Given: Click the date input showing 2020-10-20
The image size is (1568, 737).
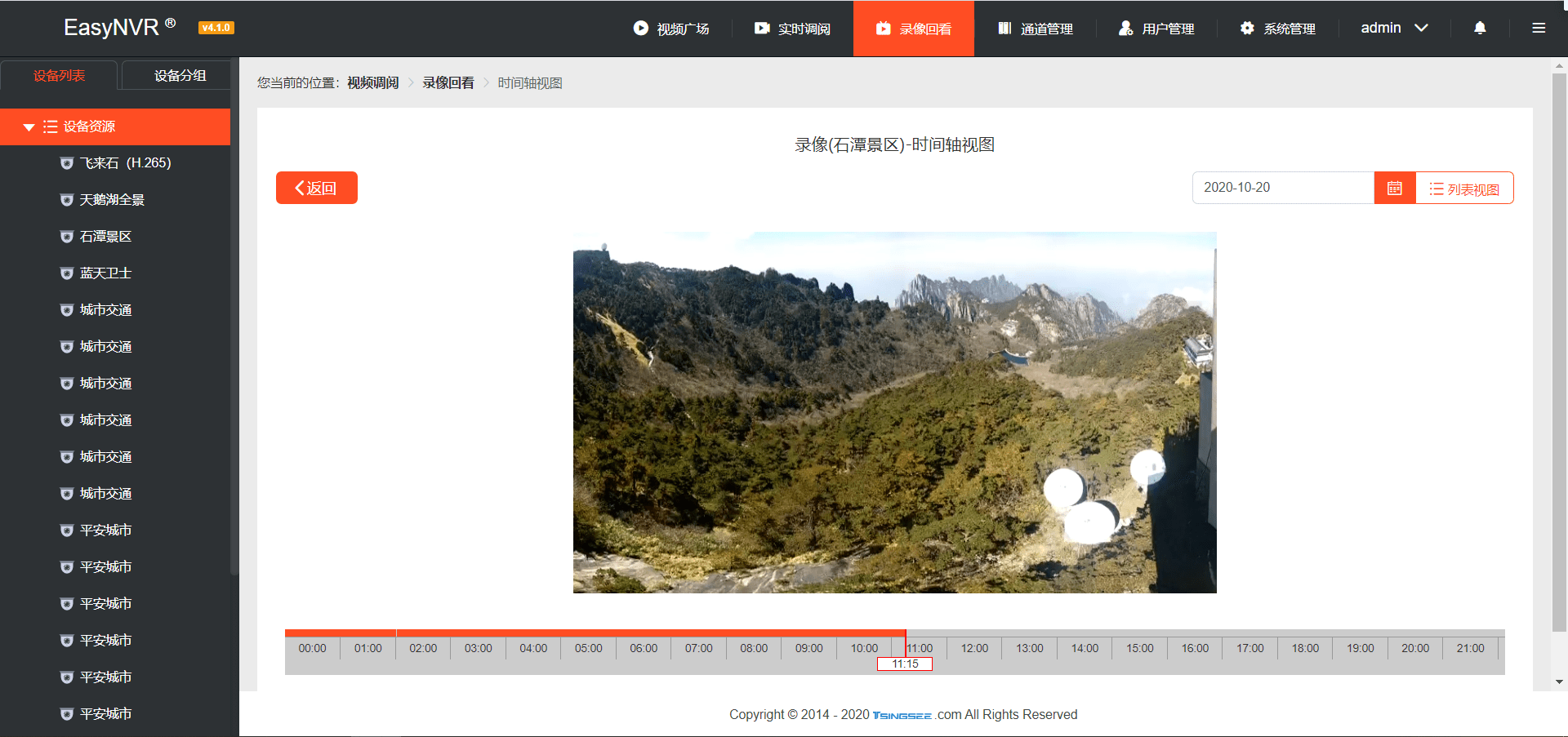Looking at the screenshot, I should (x=1282, y=187).
